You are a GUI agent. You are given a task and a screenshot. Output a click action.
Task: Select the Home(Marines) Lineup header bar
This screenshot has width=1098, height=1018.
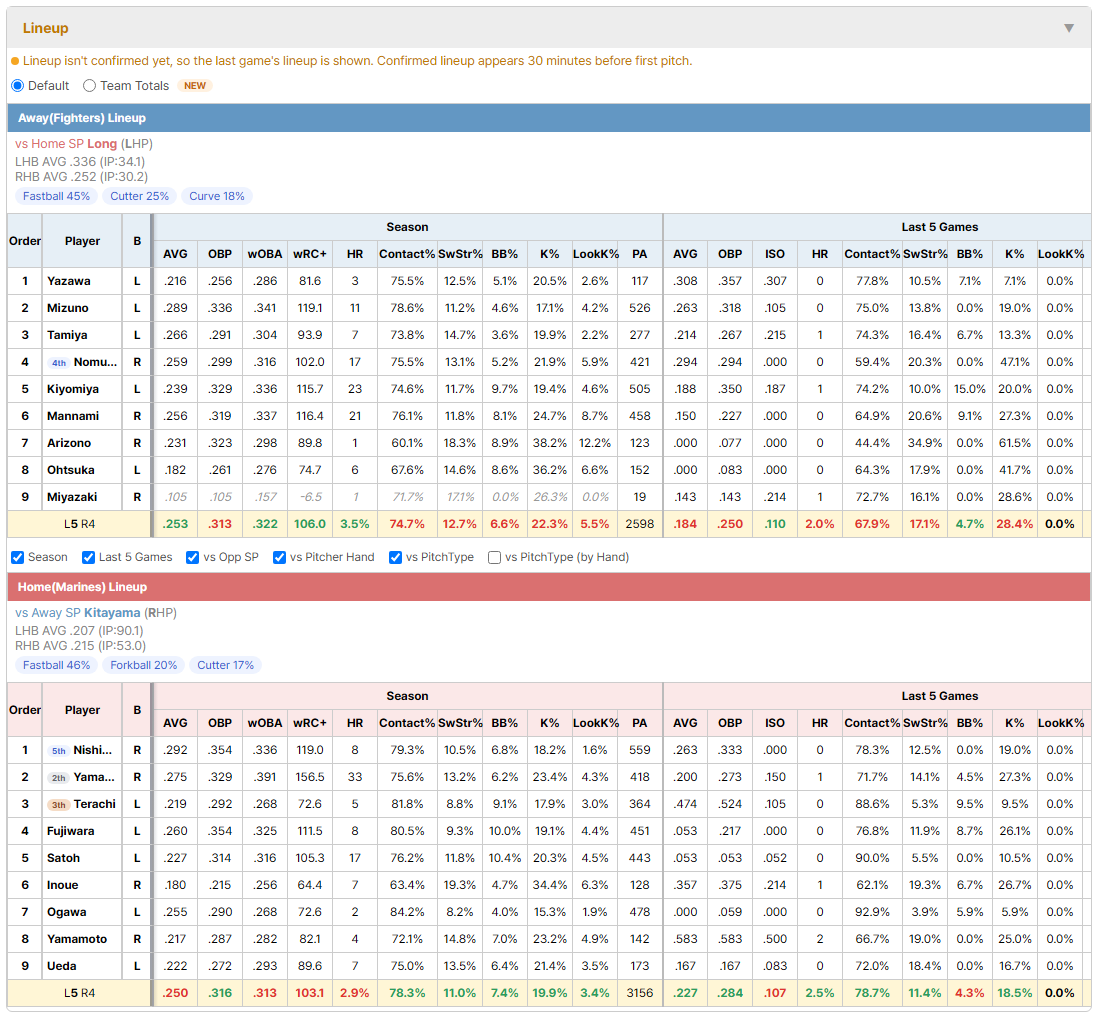549,587
